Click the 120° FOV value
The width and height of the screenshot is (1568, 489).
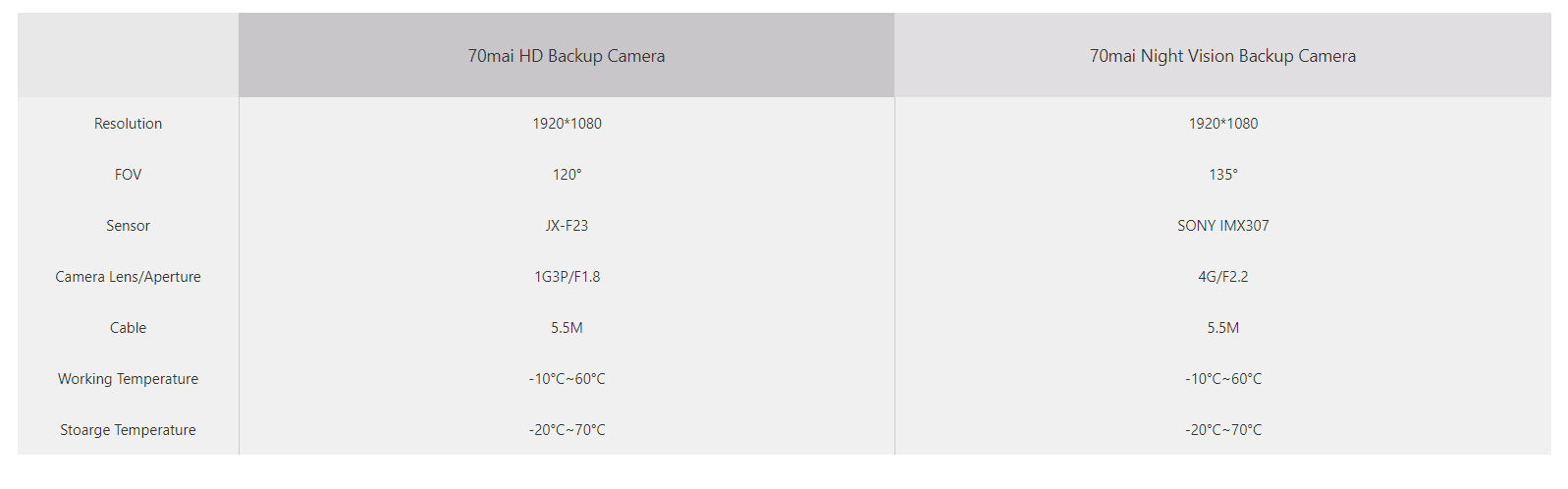567,175
